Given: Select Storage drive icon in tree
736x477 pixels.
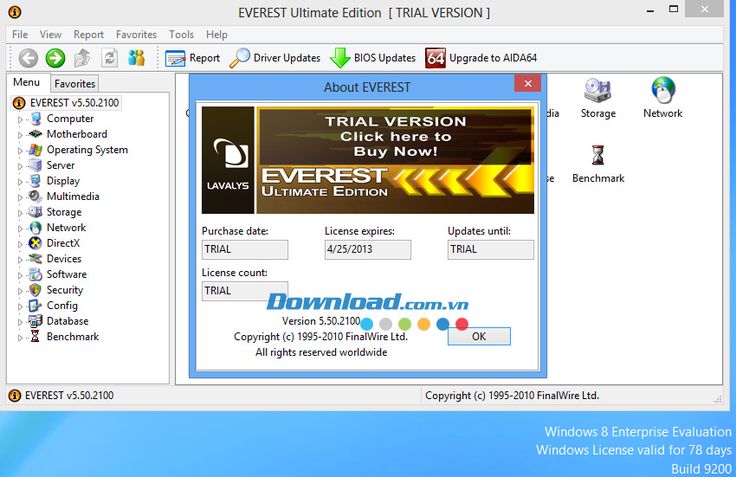Looking at the screenshot, I should coord(36,212).
